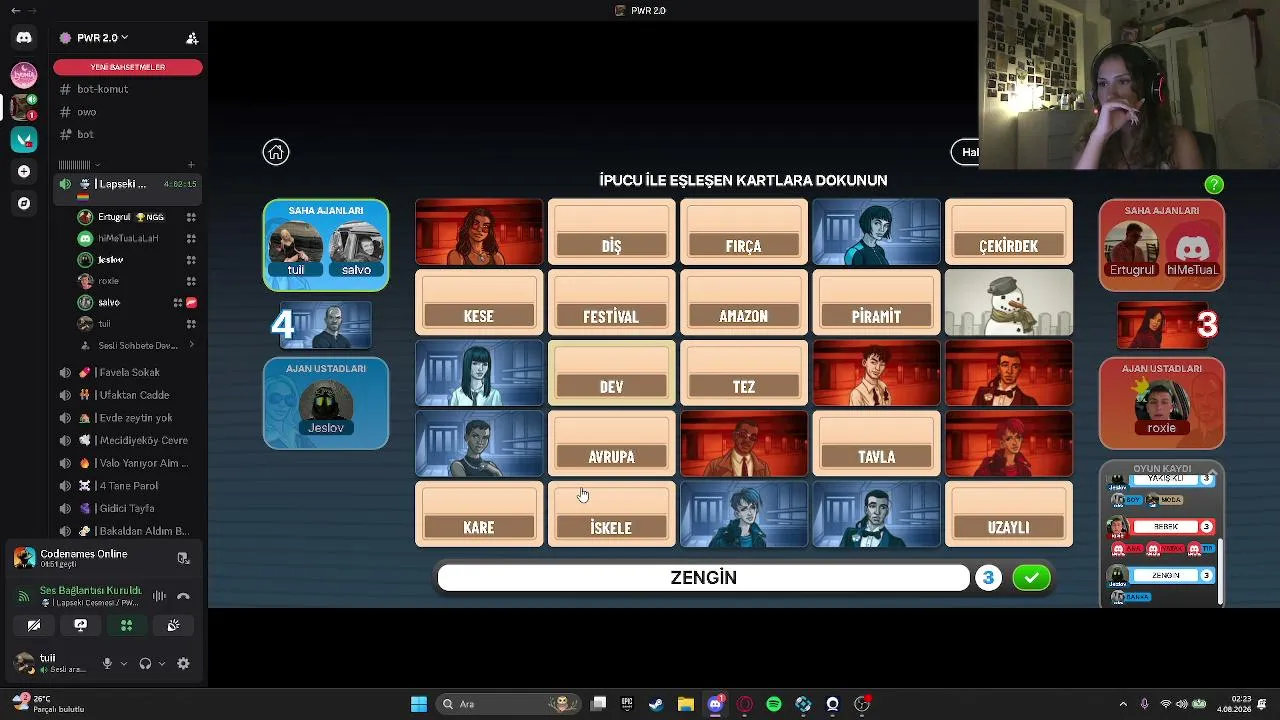Open the Discover servers compass icon
This screenshot has height=720, width=1280.
tap(24, 203)
